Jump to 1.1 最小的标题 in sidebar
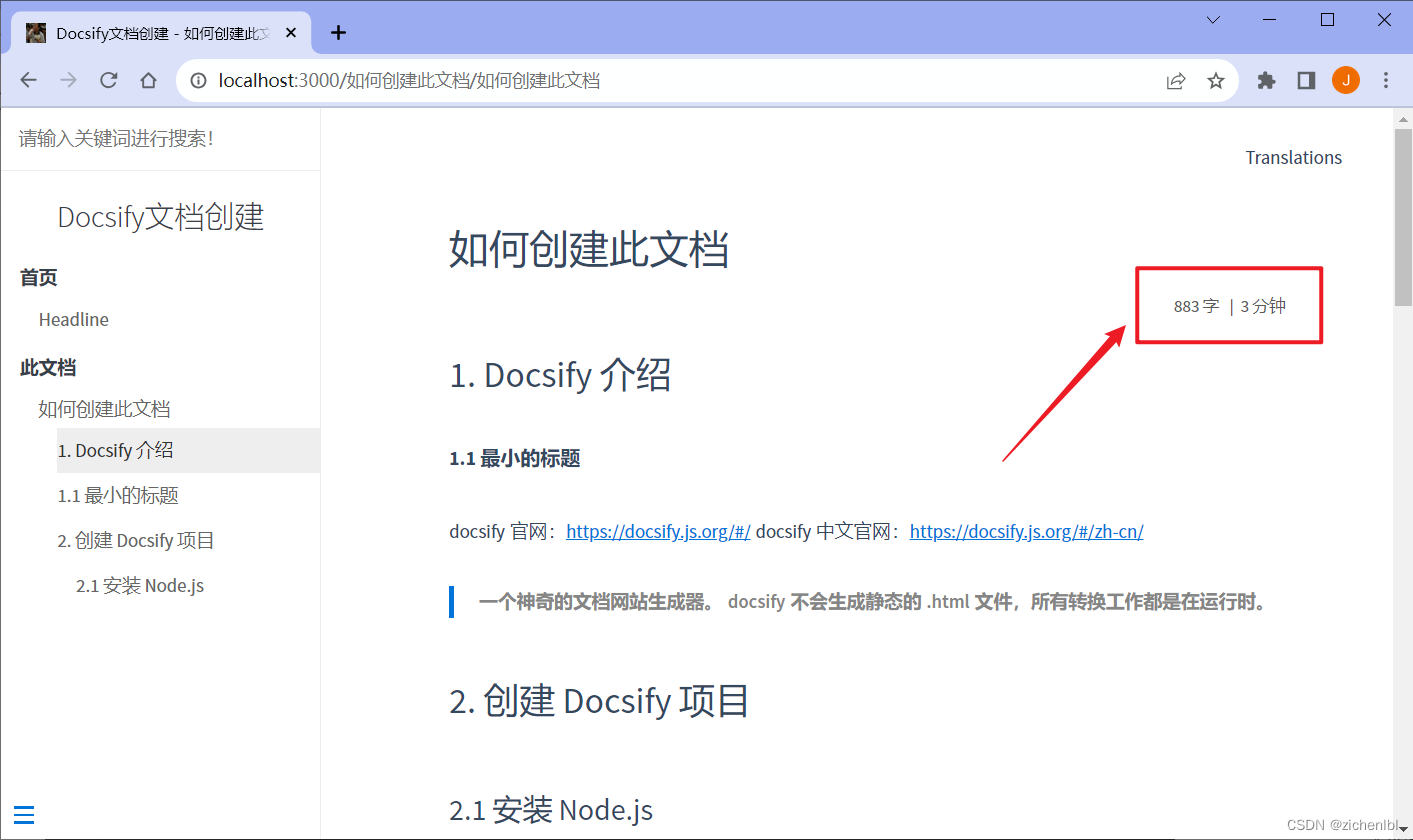 [x=118, y=496]
